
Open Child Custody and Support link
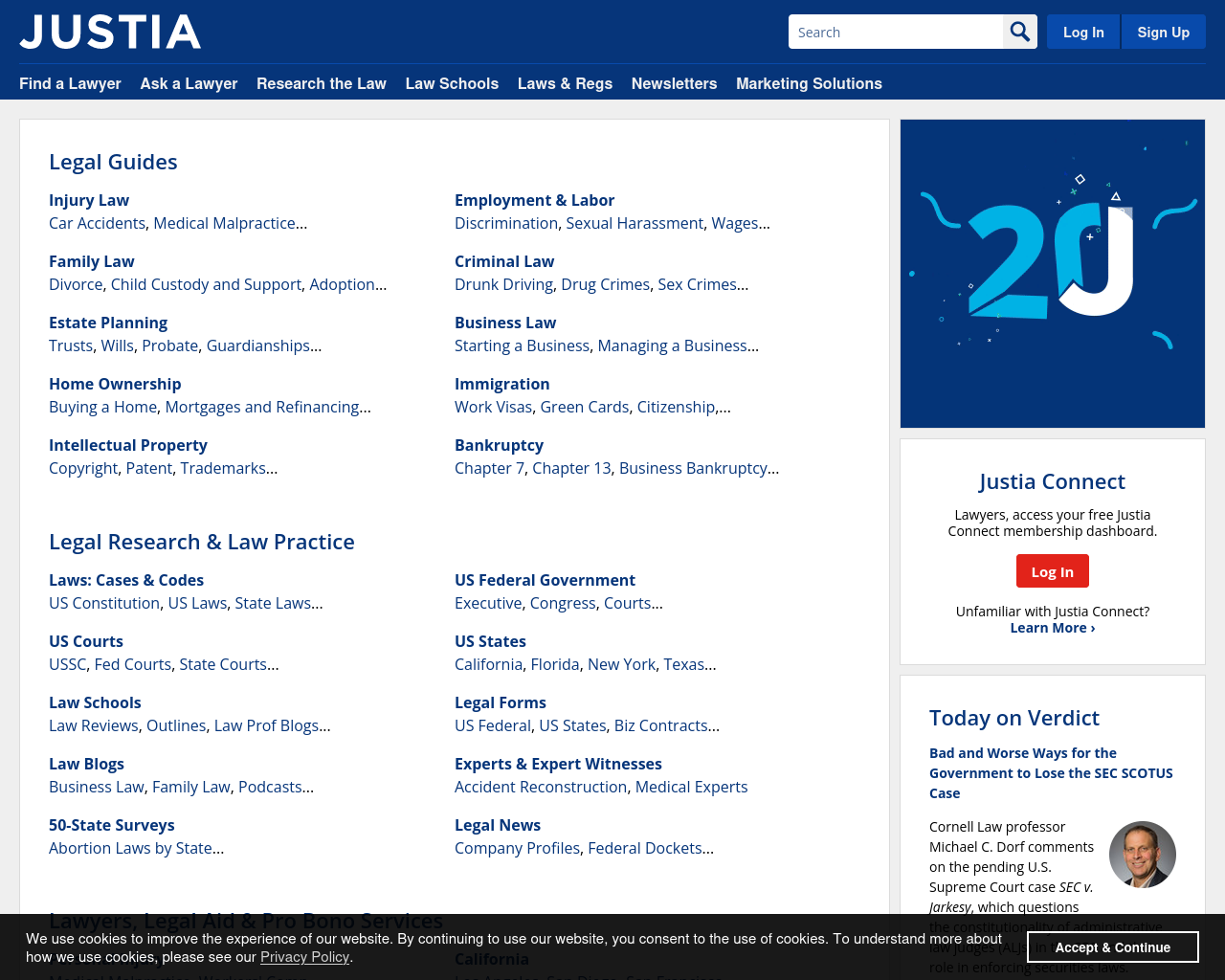coord(206,284)
